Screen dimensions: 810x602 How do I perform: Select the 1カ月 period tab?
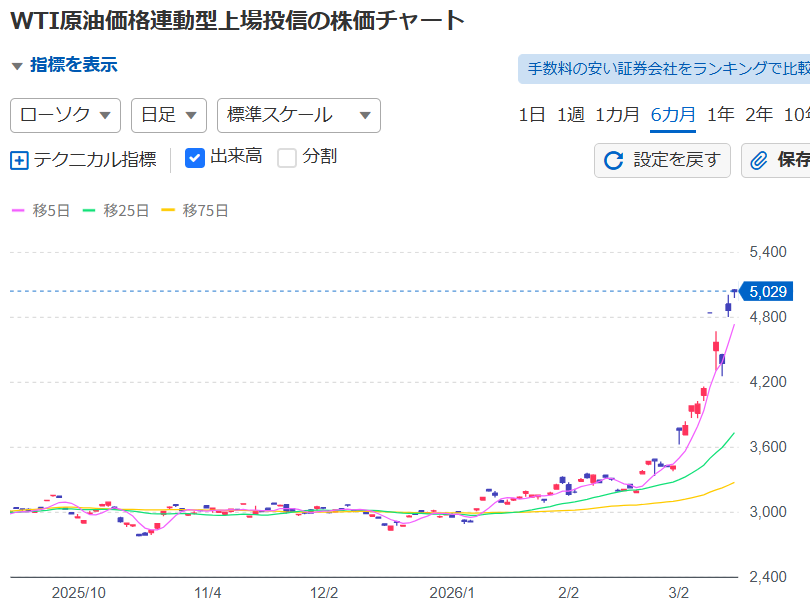[x=617, y=114]
